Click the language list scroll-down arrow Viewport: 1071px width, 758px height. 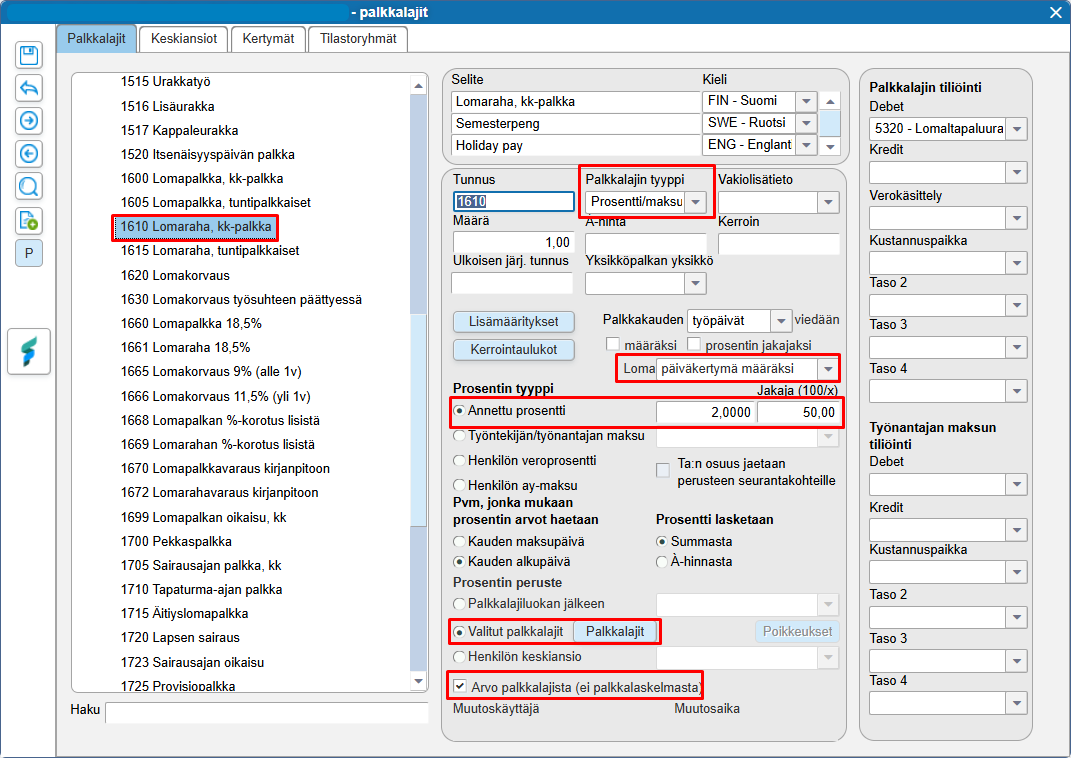tap(830, 146)
